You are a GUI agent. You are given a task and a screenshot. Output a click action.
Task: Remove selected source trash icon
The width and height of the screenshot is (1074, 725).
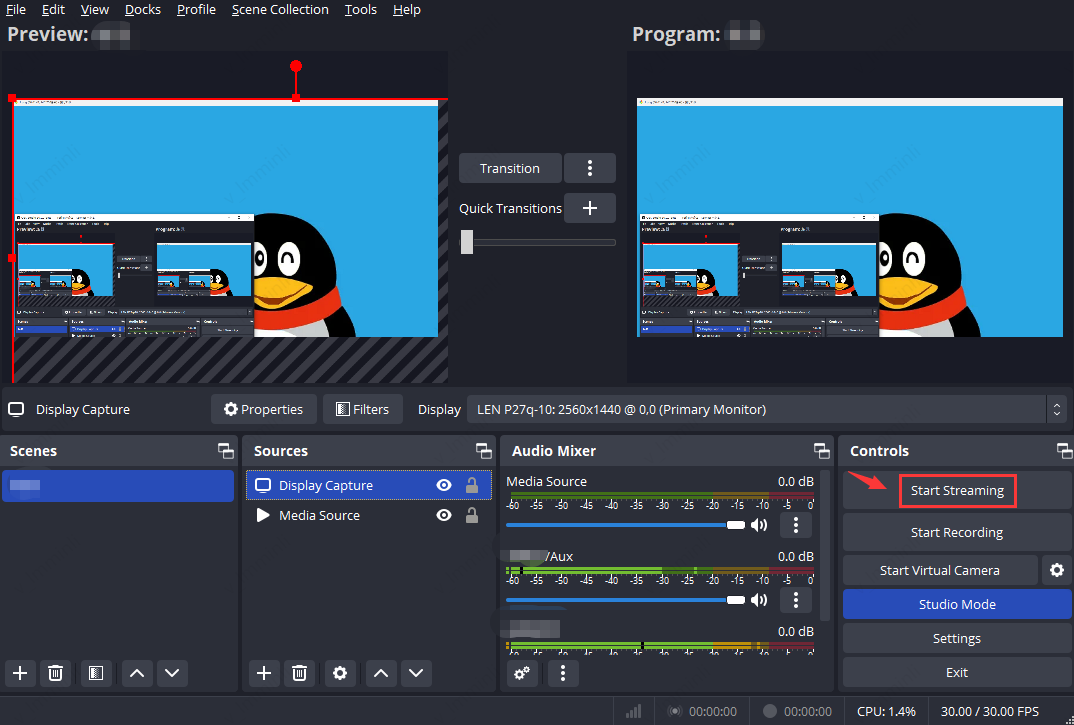click(299, 673)
